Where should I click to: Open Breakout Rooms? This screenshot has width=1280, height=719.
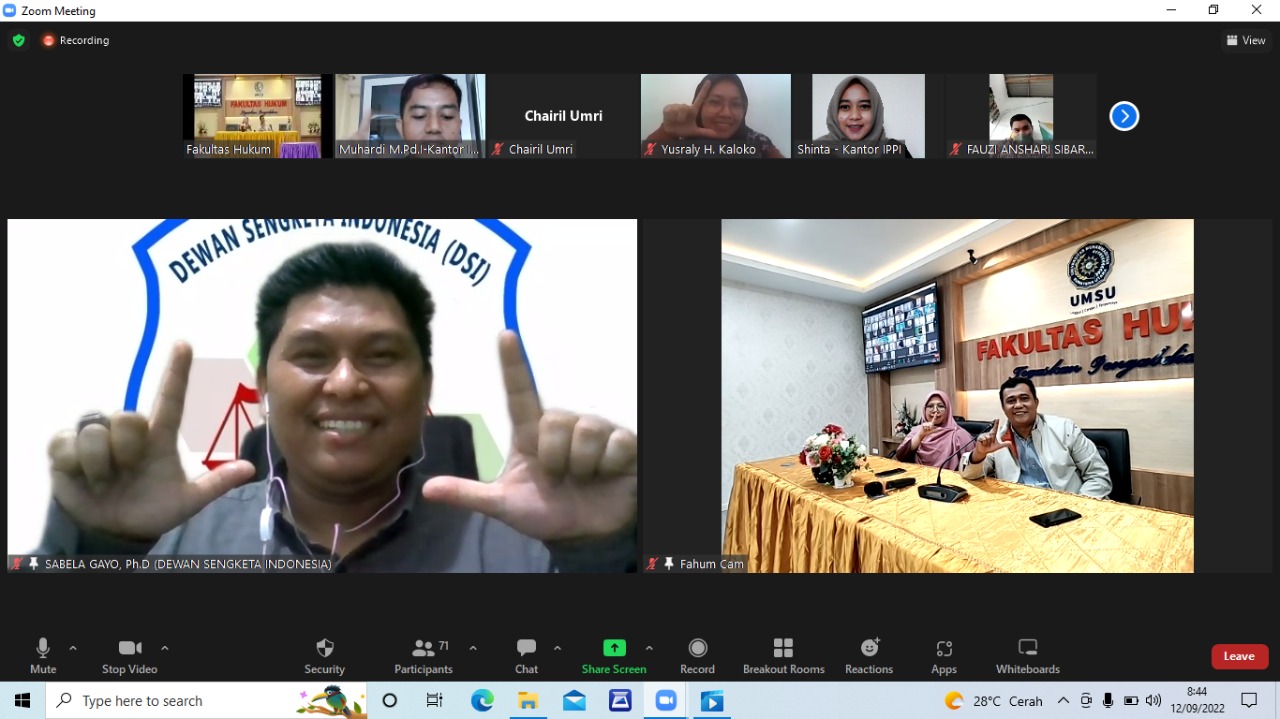pyautogui.click(x=783, y=656)
